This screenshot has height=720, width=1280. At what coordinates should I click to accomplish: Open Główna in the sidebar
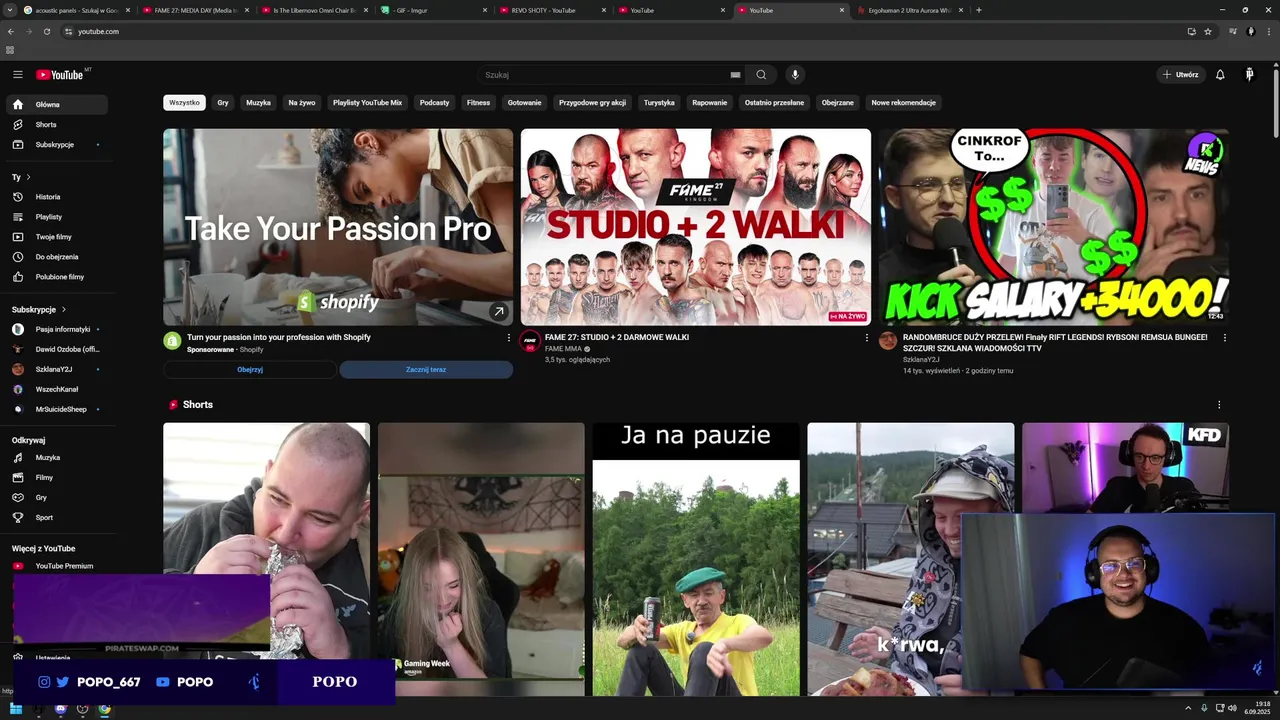(x=56, y=105)
